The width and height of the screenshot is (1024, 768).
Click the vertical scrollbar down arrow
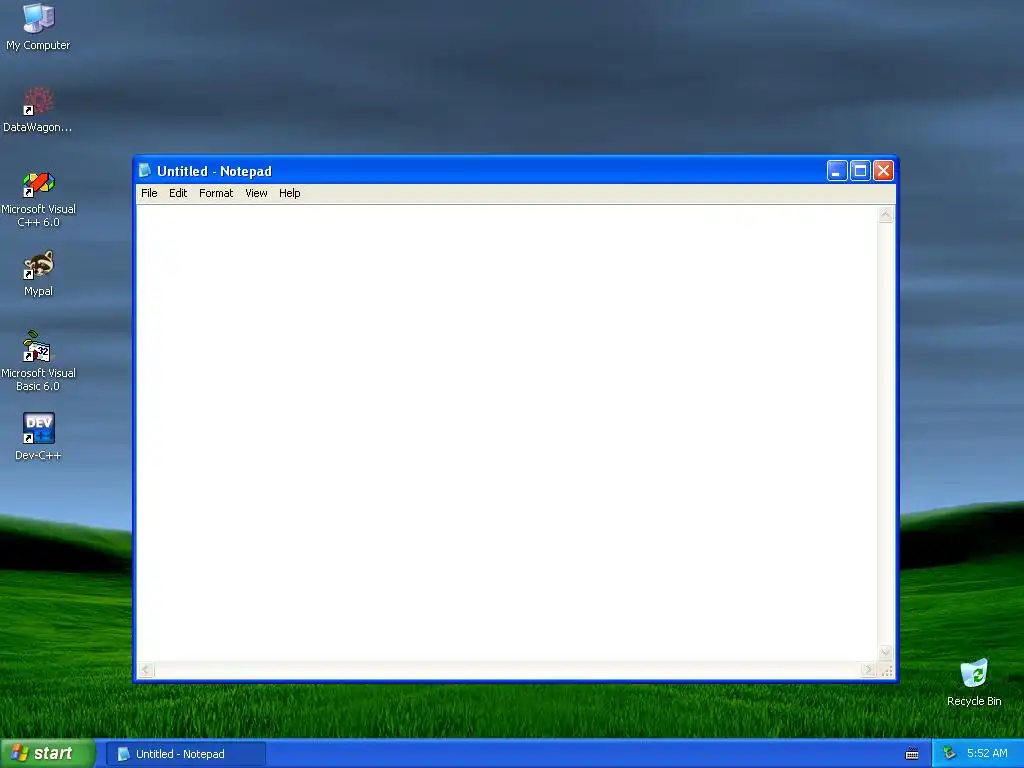click(x=886, y=653)
